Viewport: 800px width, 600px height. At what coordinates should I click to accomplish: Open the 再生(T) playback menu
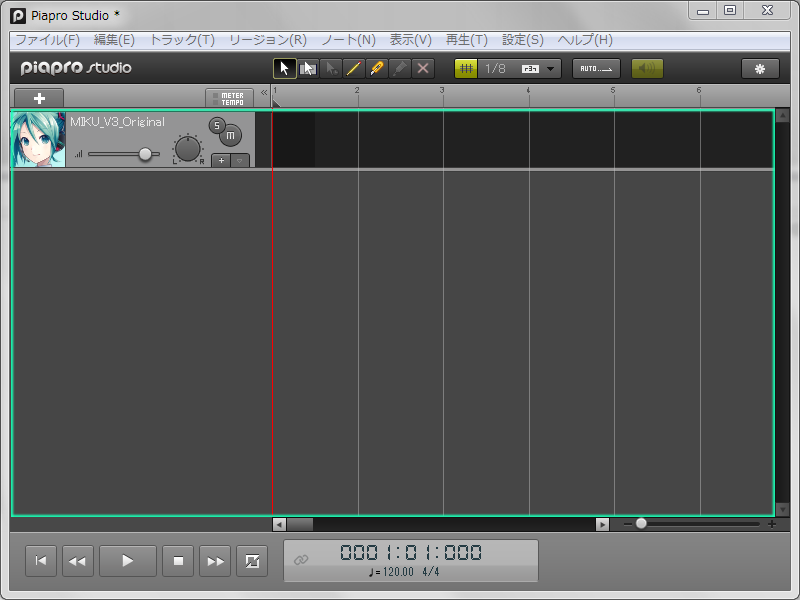coord(465,40)
